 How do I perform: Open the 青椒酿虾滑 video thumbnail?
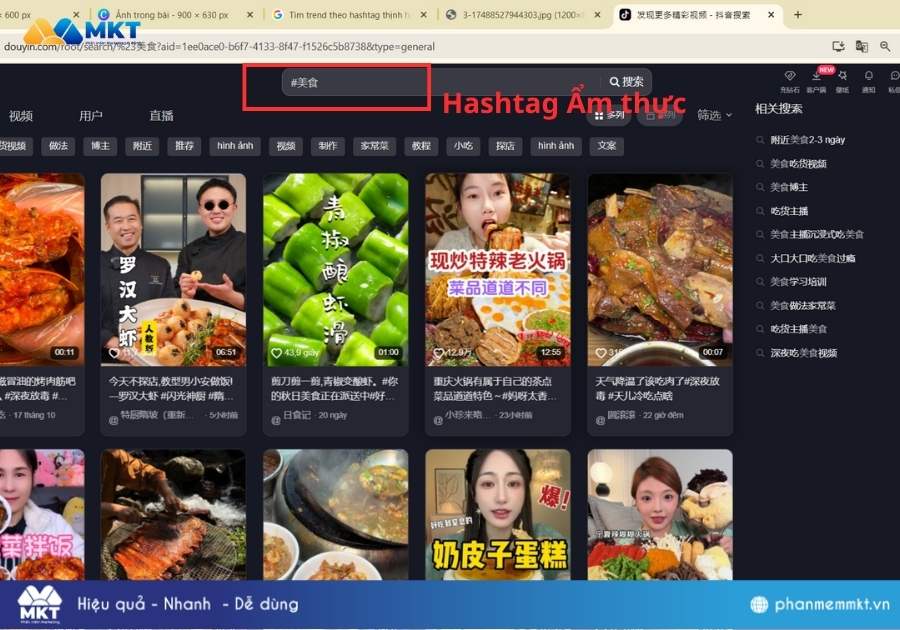tap(335, 265)
